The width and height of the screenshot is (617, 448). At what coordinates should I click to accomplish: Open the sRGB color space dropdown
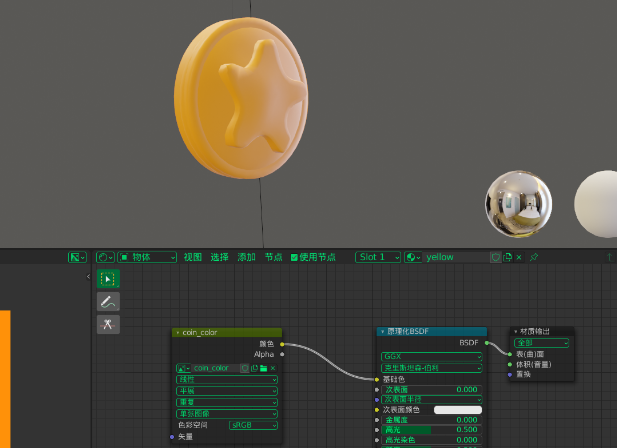253,425
